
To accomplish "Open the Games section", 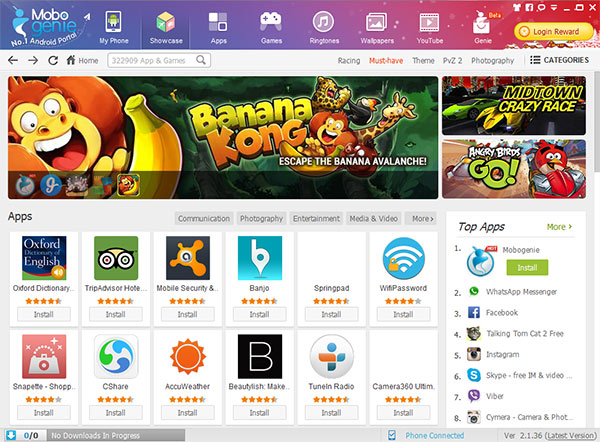I will (271, 27).
